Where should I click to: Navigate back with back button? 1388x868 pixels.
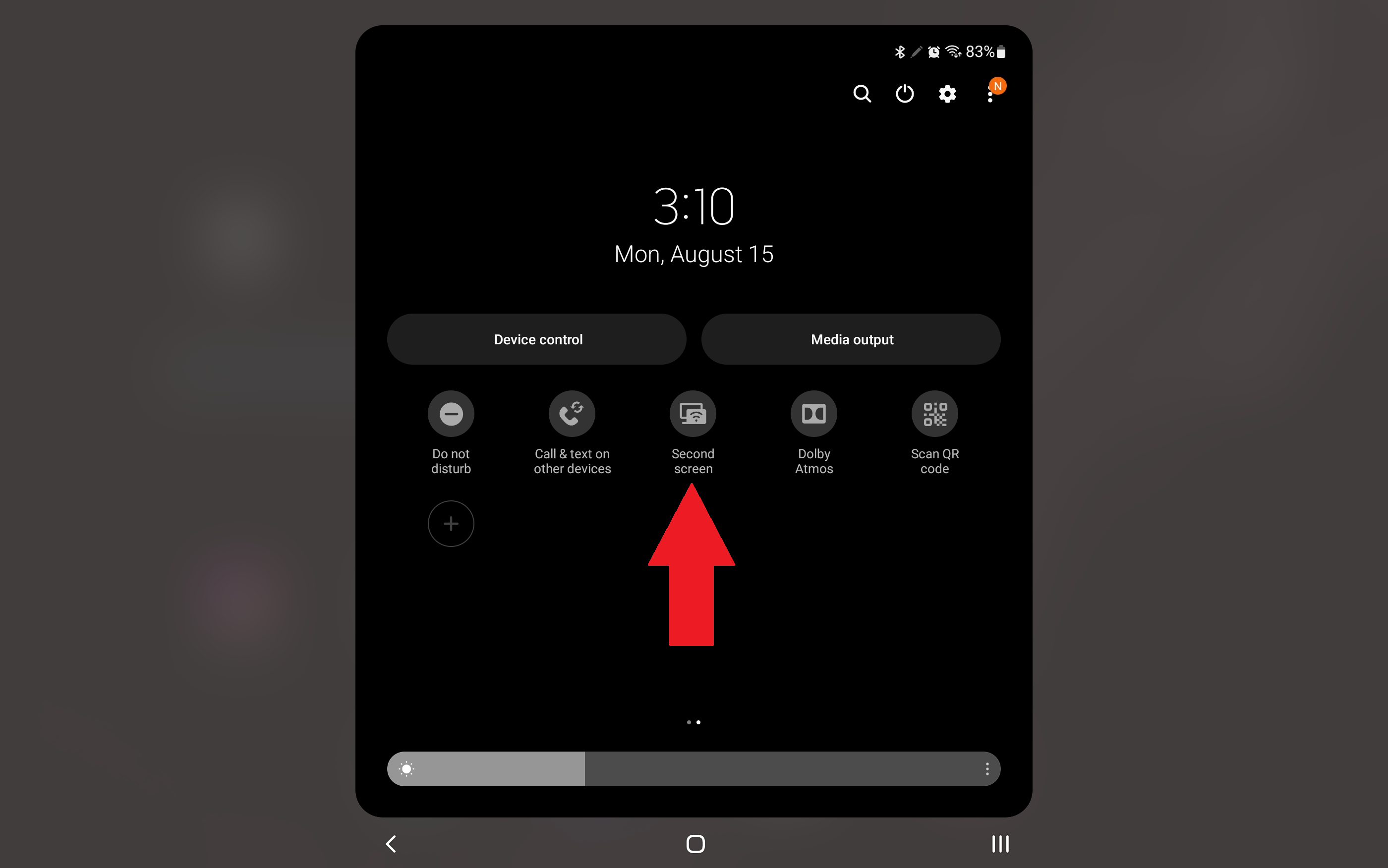tap(391, 842)
